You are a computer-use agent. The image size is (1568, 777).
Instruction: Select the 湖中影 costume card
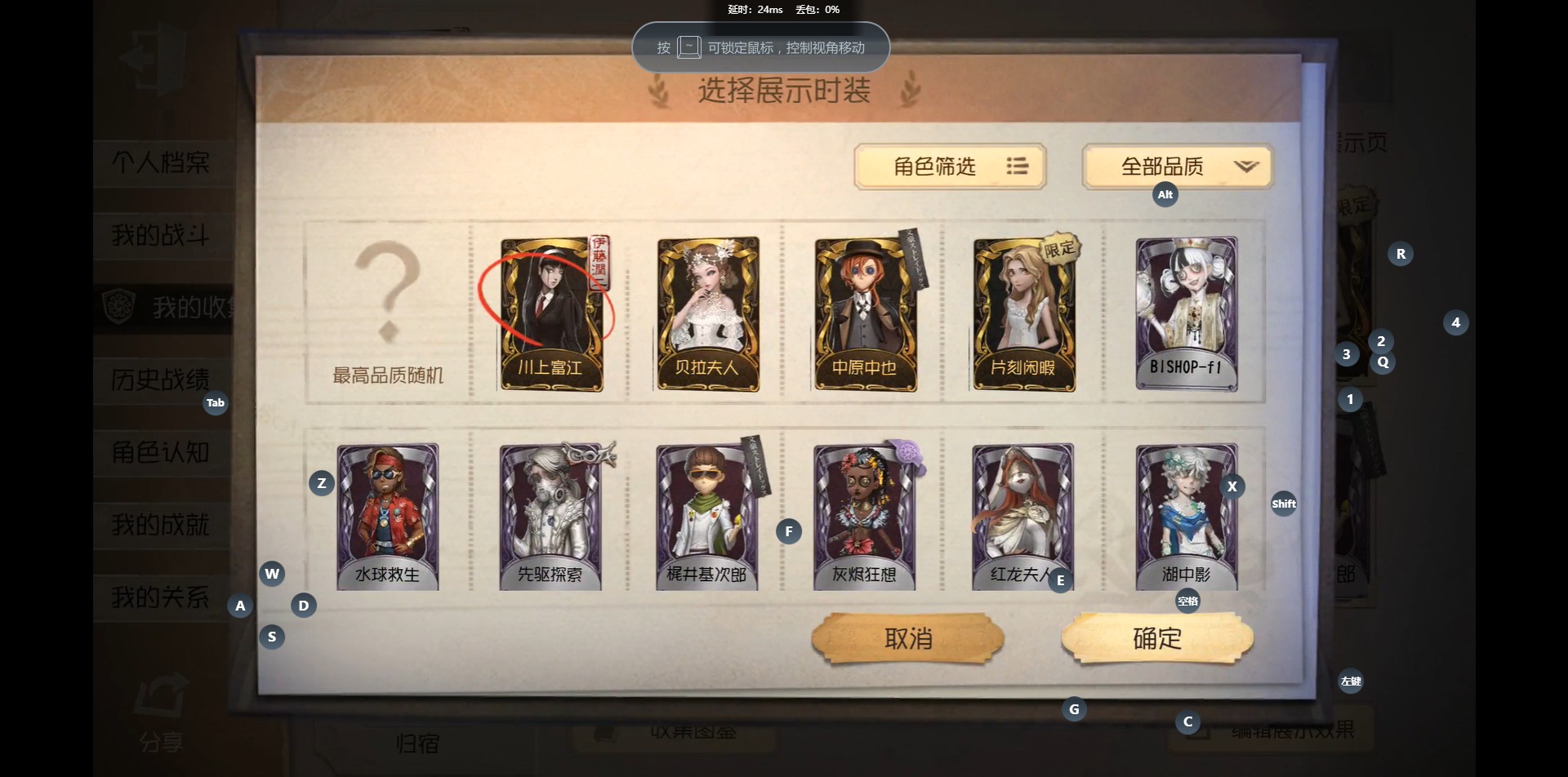click(x=1187, y=517)
